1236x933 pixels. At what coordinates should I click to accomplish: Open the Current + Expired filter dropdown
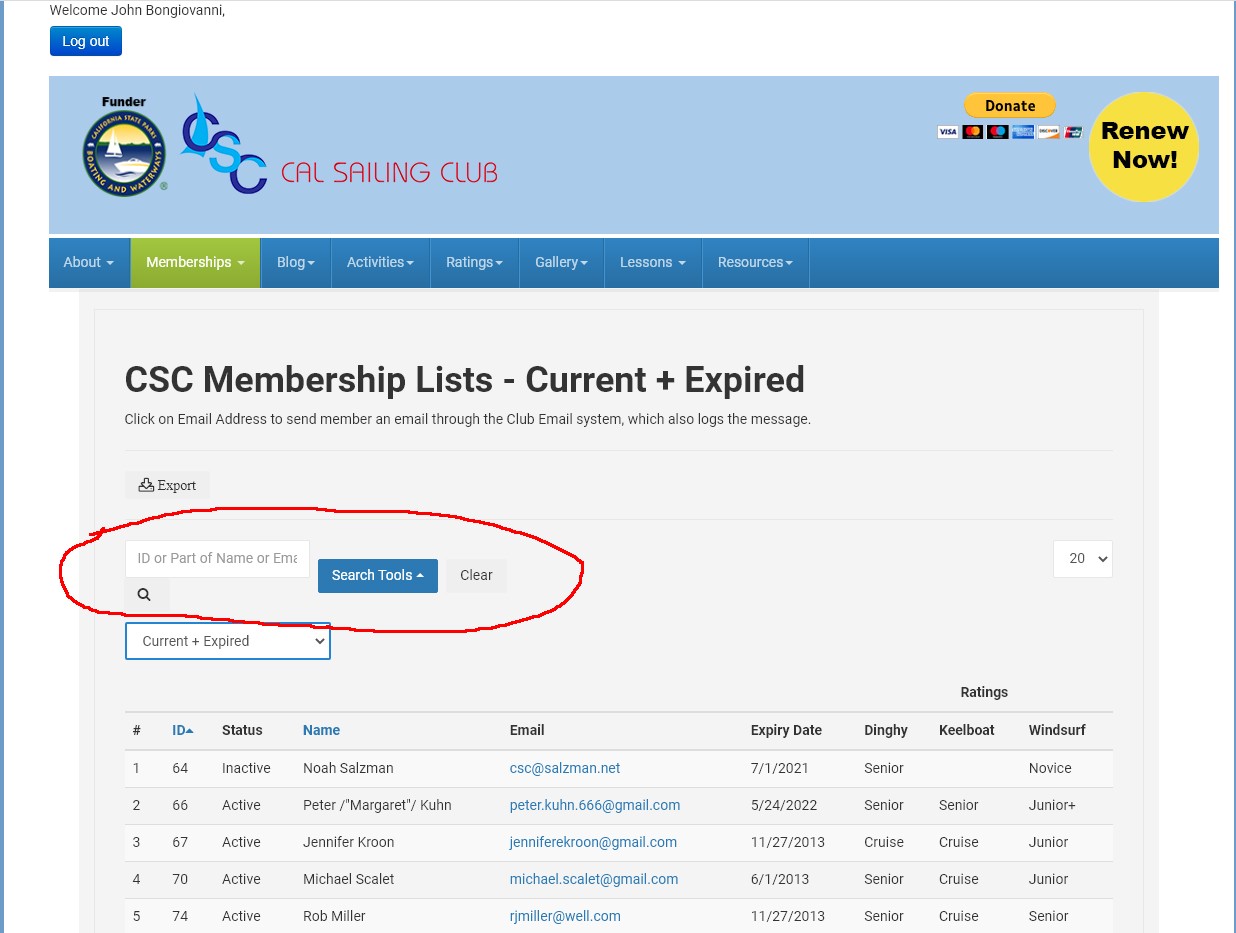coord(228,641)
